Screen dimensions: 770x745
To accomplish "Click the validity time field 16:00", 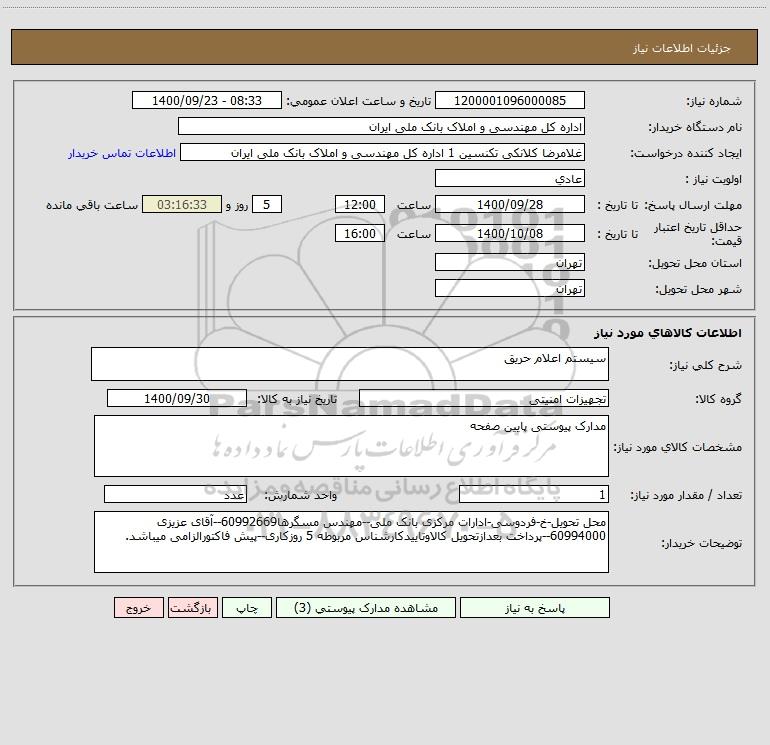I will [359, 233].
